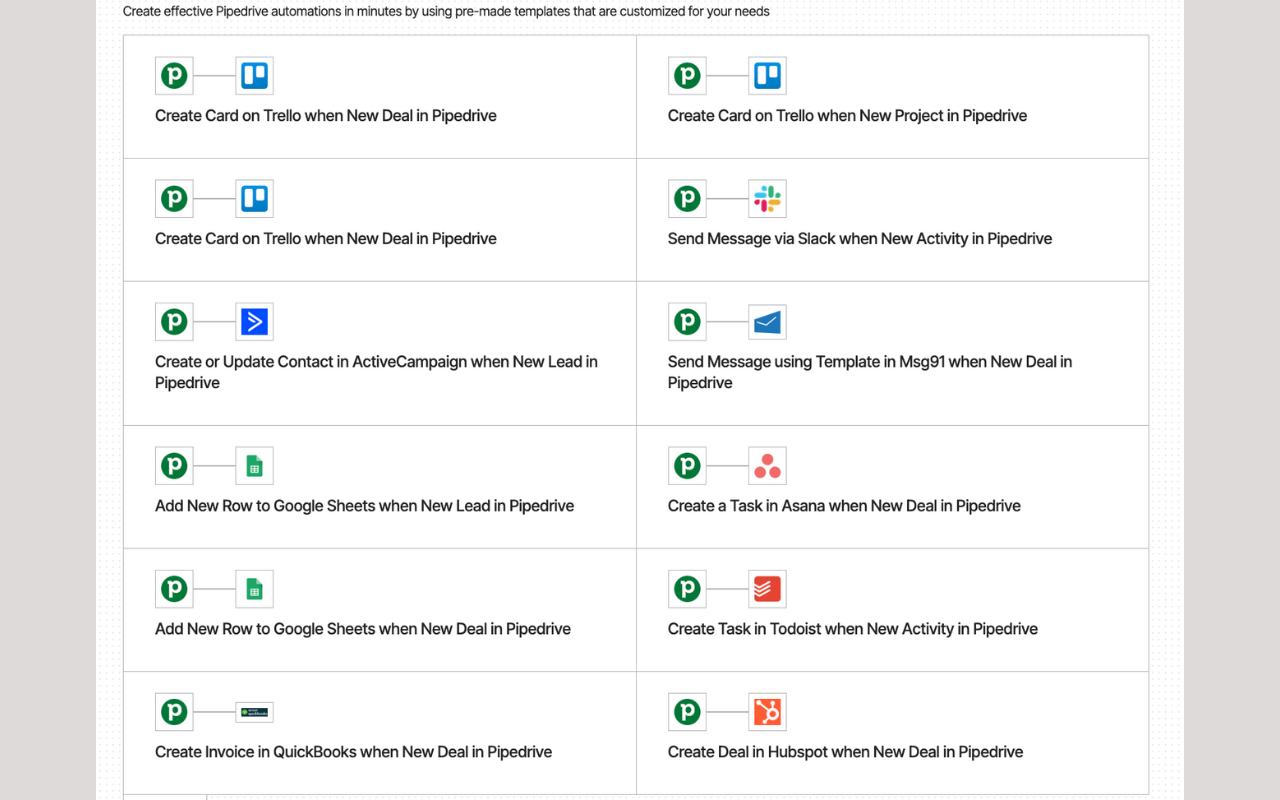1280x800 pixels.
Task: Open Create Invoice in QuickBooks template
Action: coord(380,733)
